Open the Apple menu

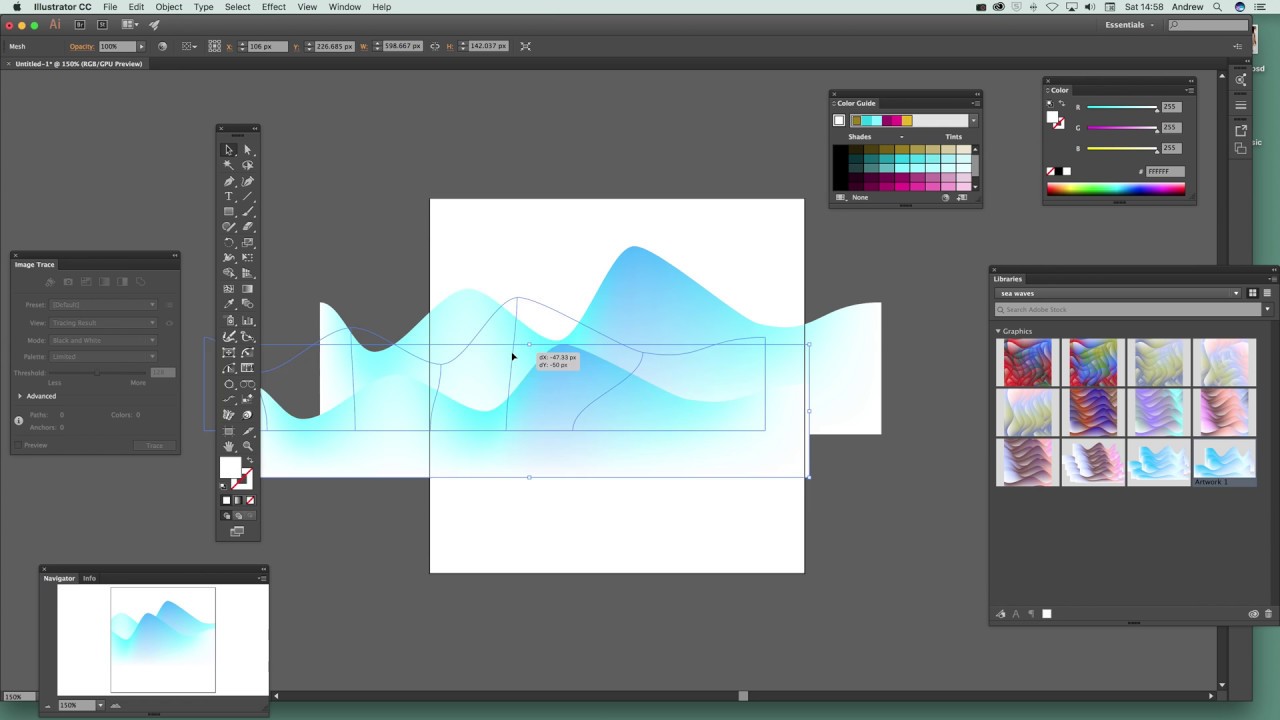pos(16,7)
